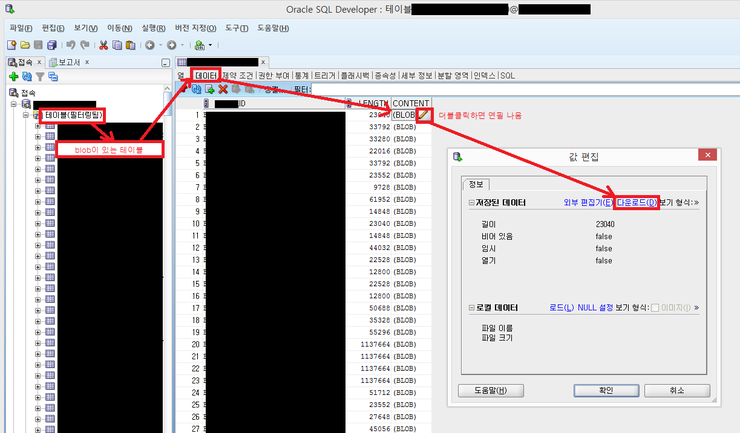Click the LENGTH column header
This screenshot has height=433, width=740.
tap(372, 103)
